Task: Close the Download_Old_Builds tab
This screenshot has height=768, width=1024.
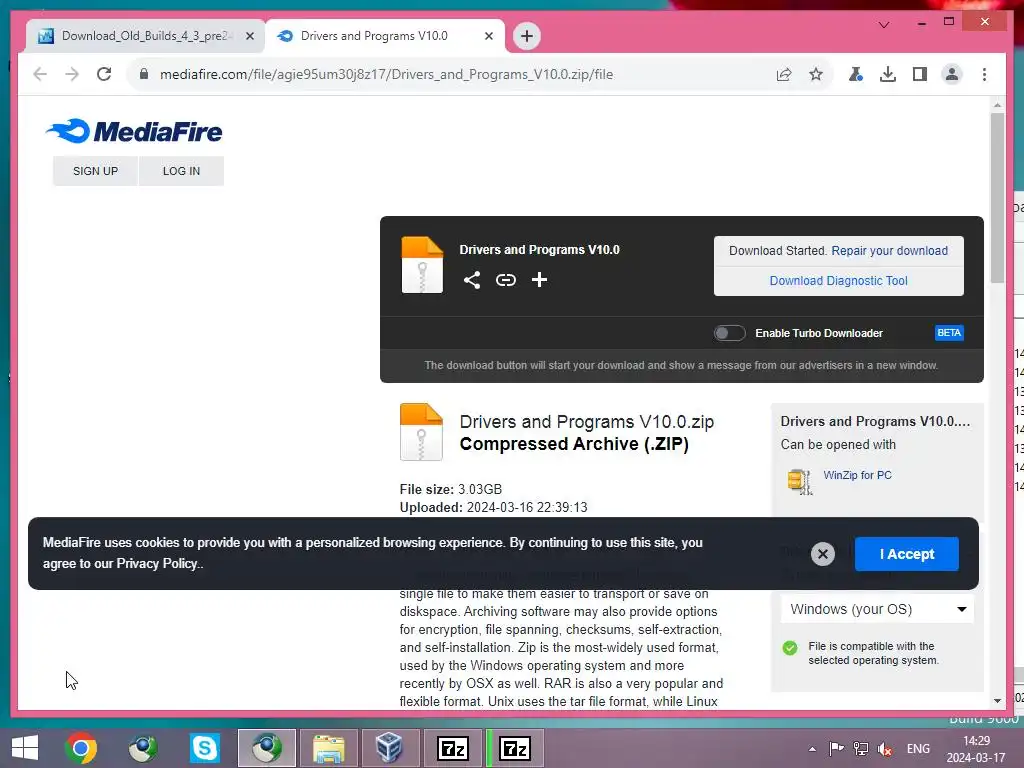Action: pyautogui.click(x=249, y=36)
